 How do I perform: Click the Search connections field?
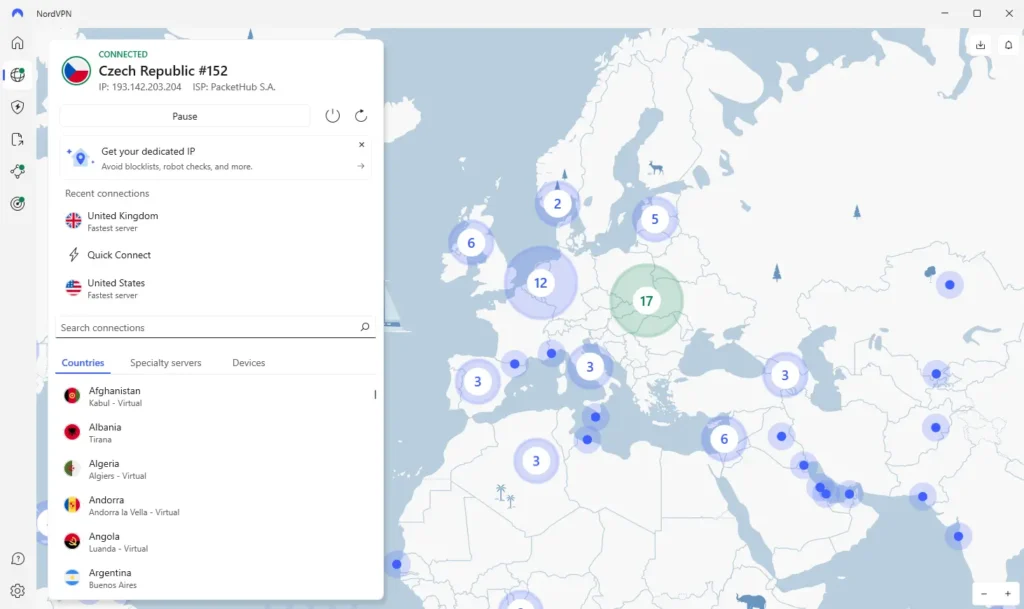205,328
